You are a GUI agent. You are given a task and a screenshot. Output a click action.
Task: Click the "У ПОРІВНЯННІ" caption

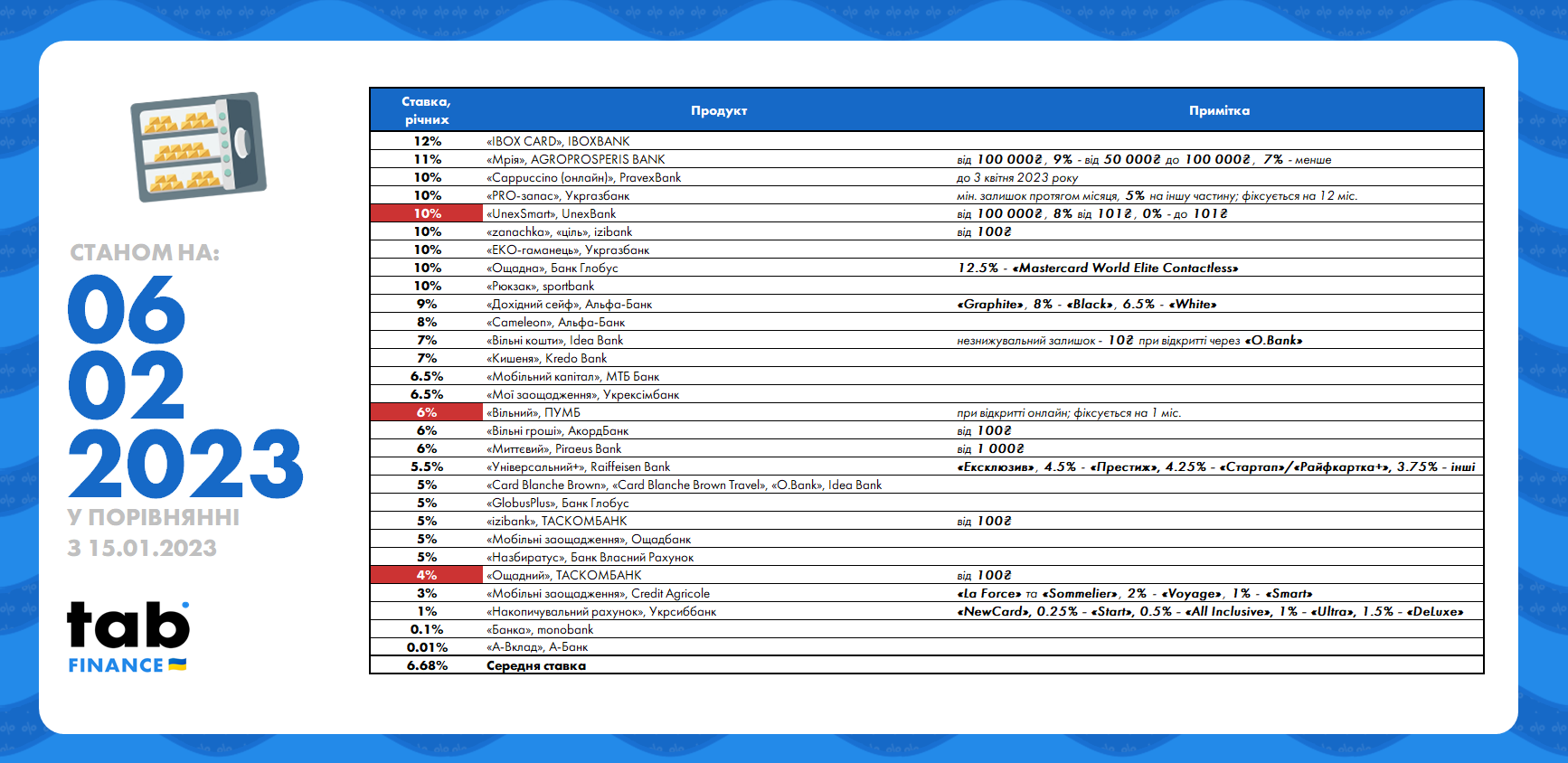click(x=154, y=518)
